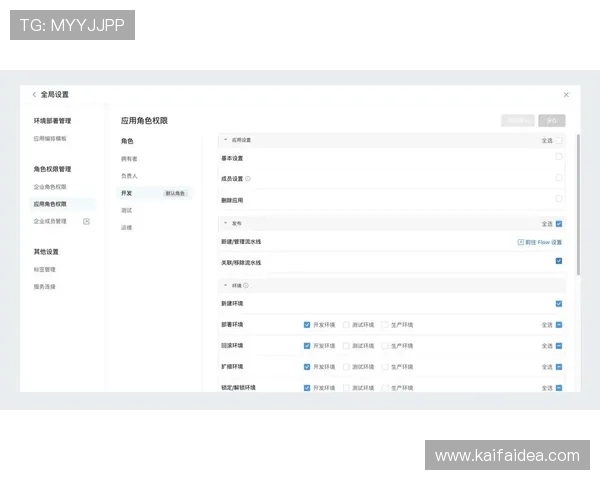Click the permissions list vertical scrollbar
The width and height of the screenshot is (600, 480).
click(578, 204)
